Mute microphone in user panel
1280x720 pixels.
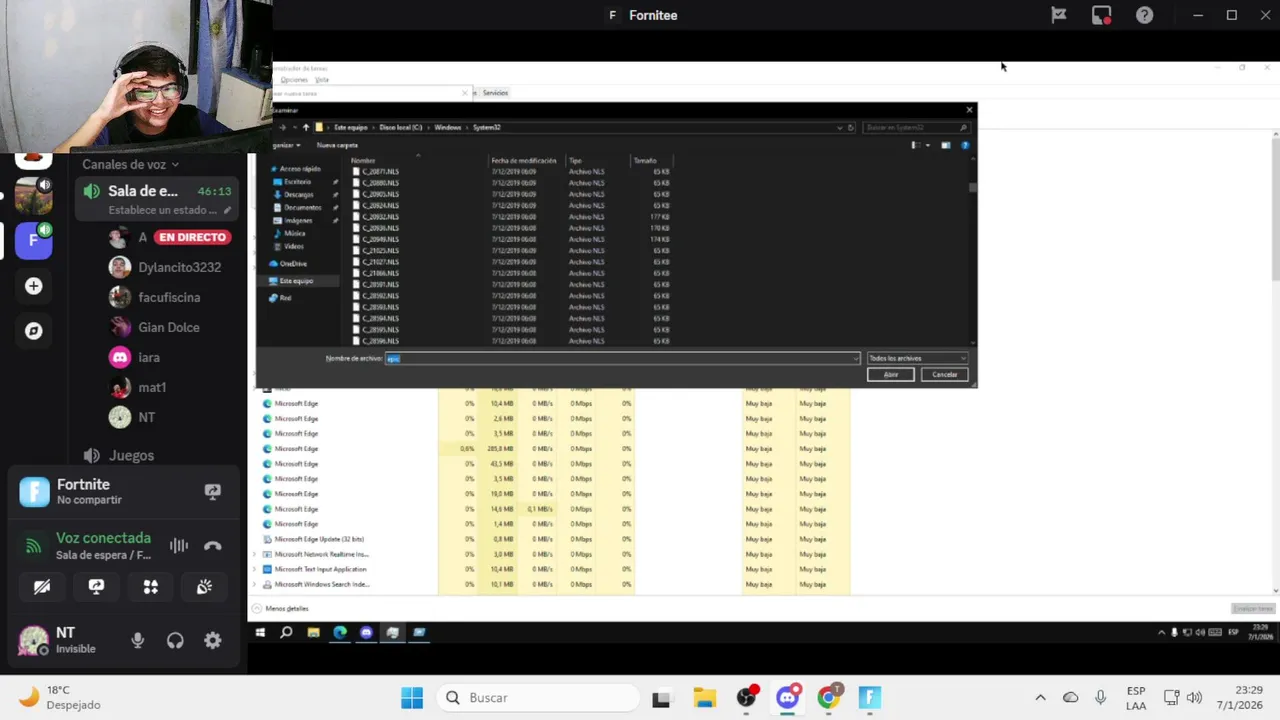tap(138, 641)
